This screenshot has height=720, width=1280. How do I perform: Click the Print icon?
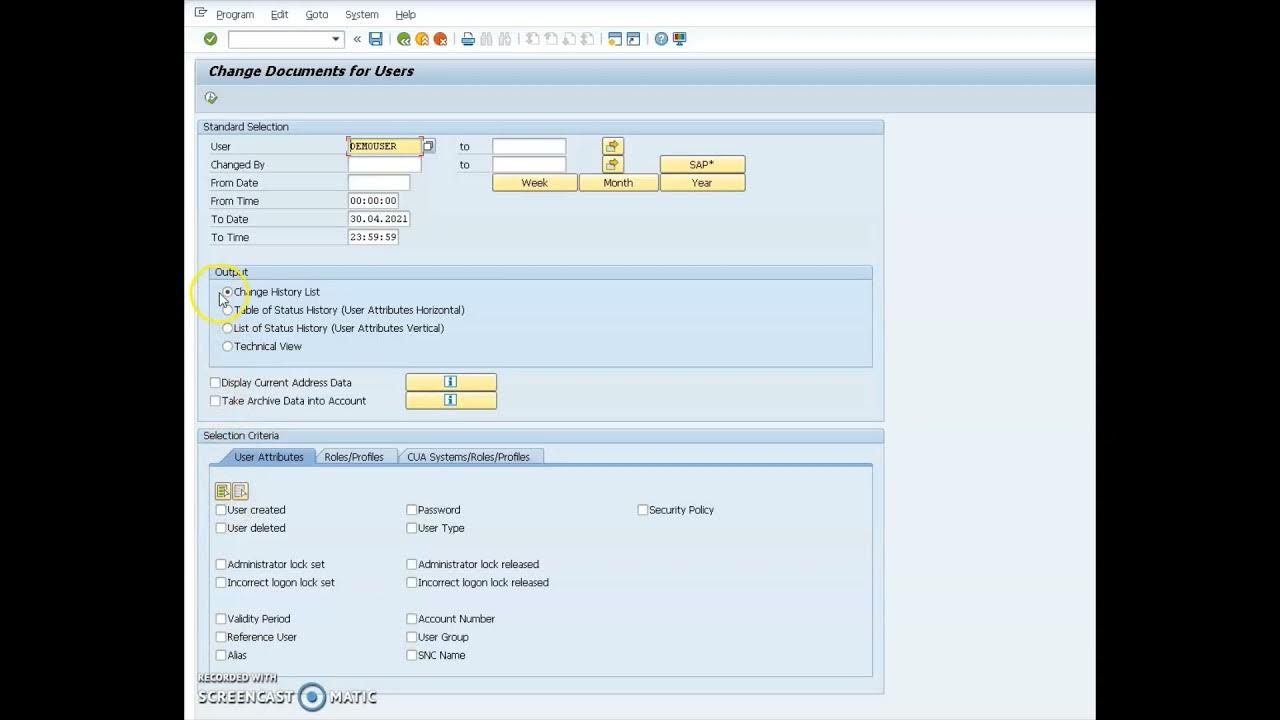468,39
